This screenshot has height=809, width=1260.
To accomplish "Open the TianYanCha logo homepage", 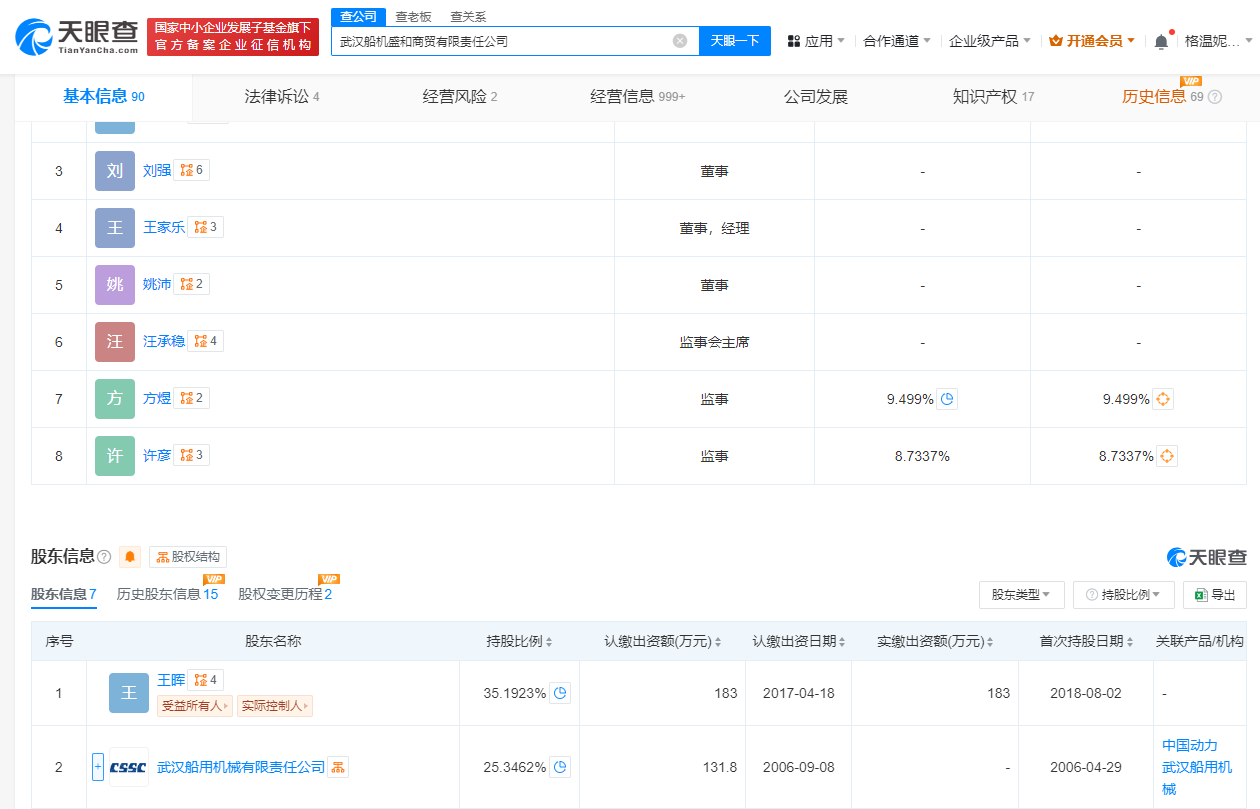I will tap(77, 37).
